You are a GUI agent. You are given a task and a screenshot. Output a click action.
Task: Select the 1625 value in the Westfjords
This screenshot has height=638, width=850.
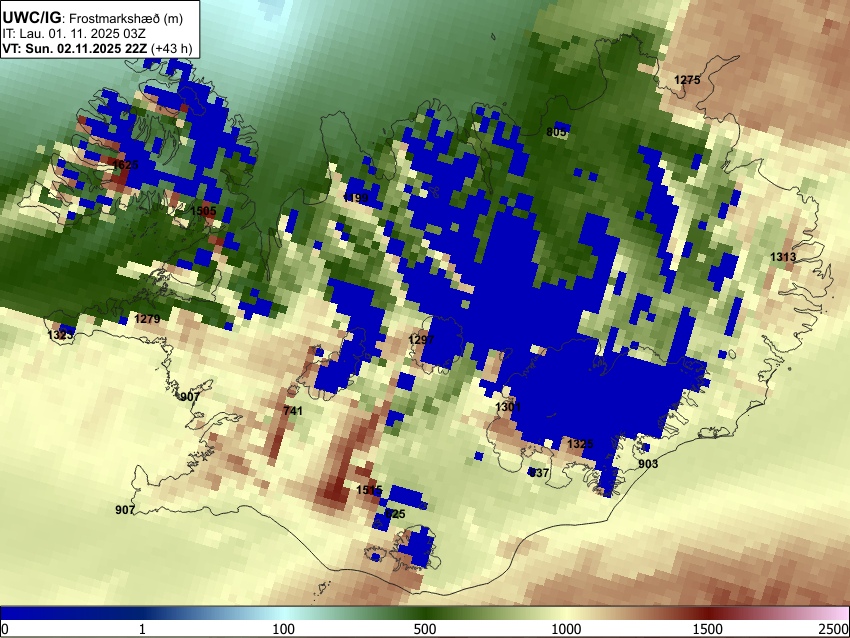(126, 164)
